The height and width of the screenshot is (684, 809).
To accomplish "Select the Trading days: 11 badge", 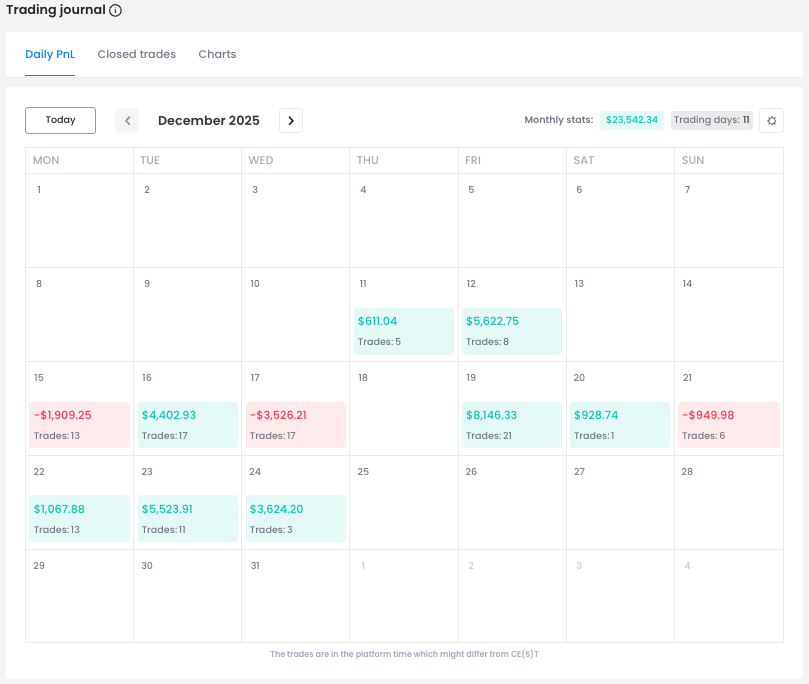I will click(x=711, y=119).
